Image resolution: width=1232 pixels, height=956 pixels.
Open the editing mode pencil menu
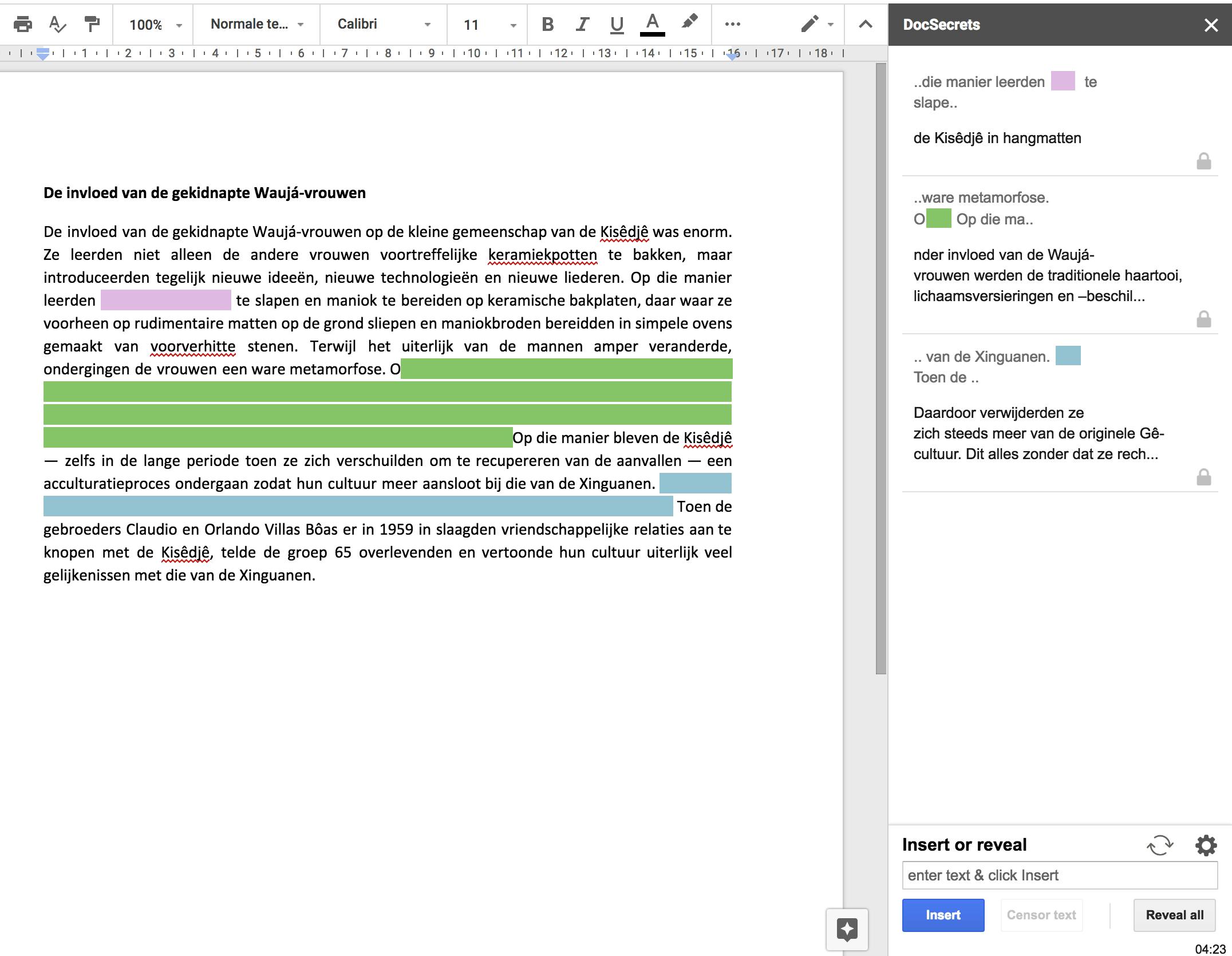click(817, 25)
